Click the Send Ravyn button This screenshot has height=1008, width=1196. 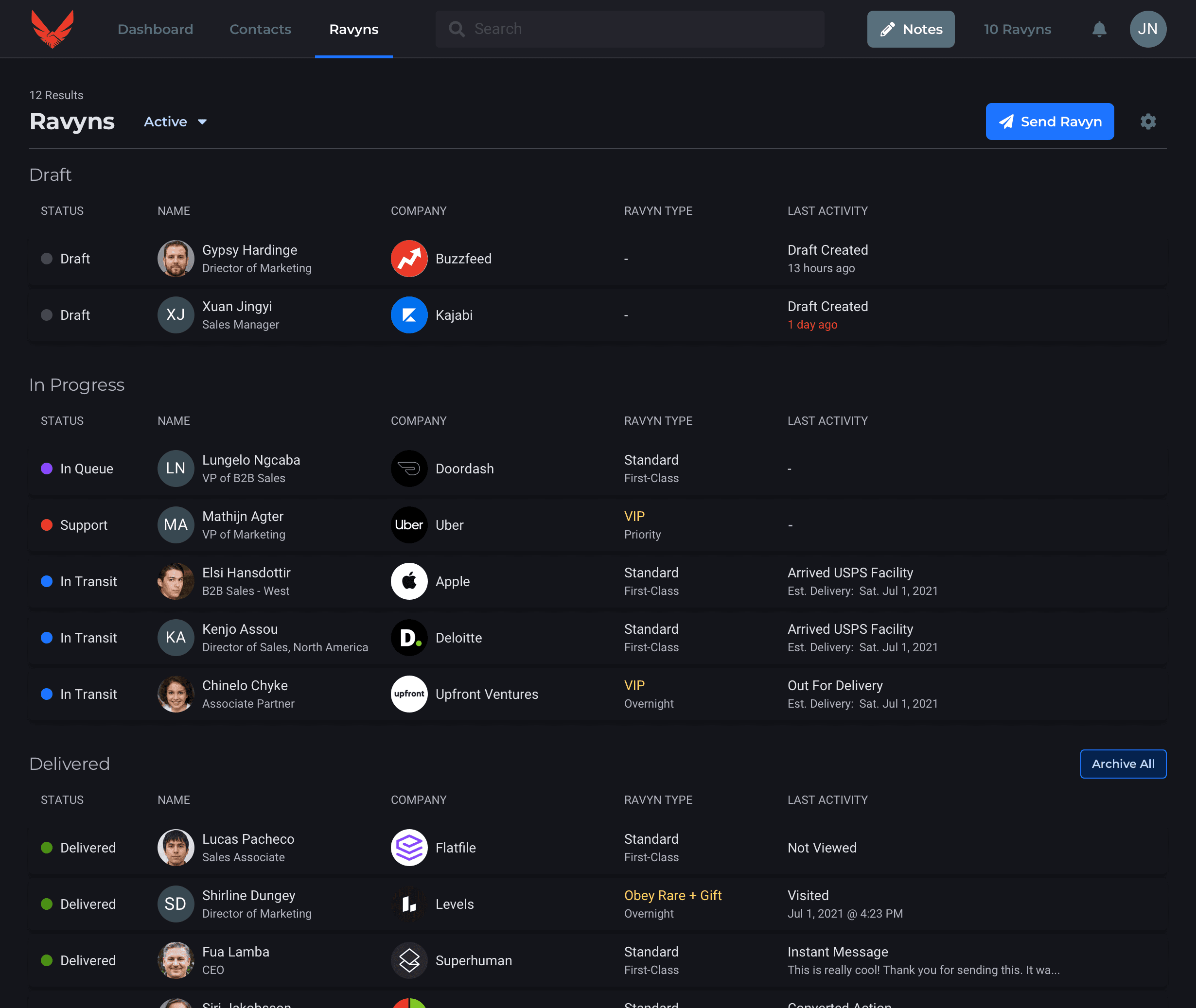click(x=1049, y=122)
